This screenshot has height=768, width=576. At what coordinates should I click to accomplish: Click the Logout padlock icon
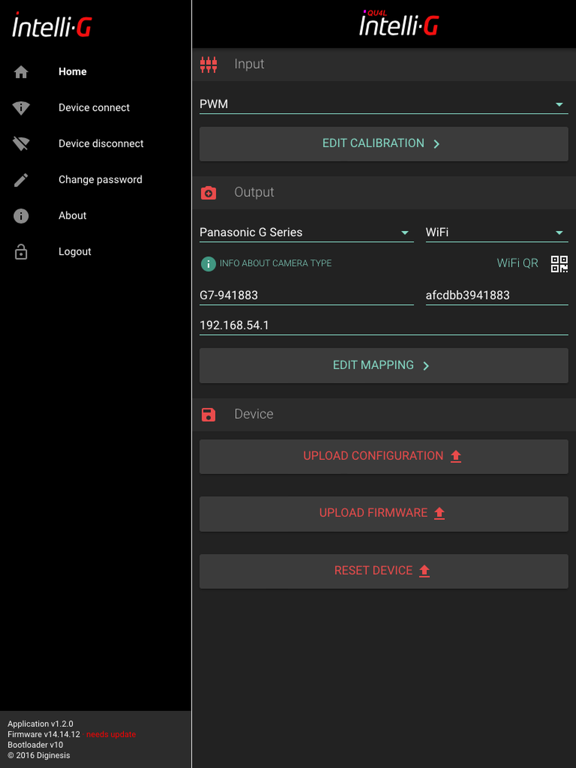(x=21, y=252)
